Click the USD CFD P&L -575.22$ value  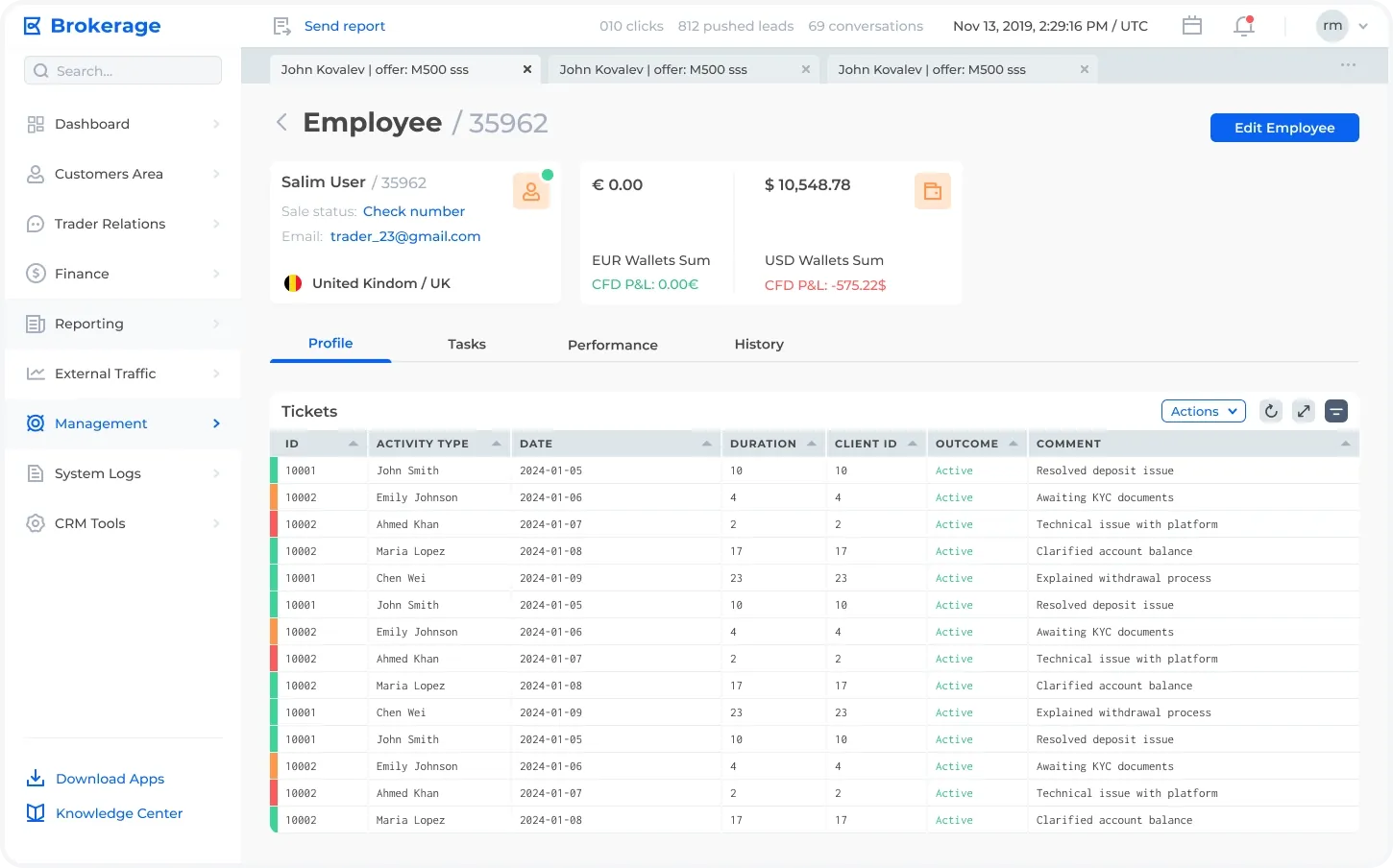tap(825, 285)
